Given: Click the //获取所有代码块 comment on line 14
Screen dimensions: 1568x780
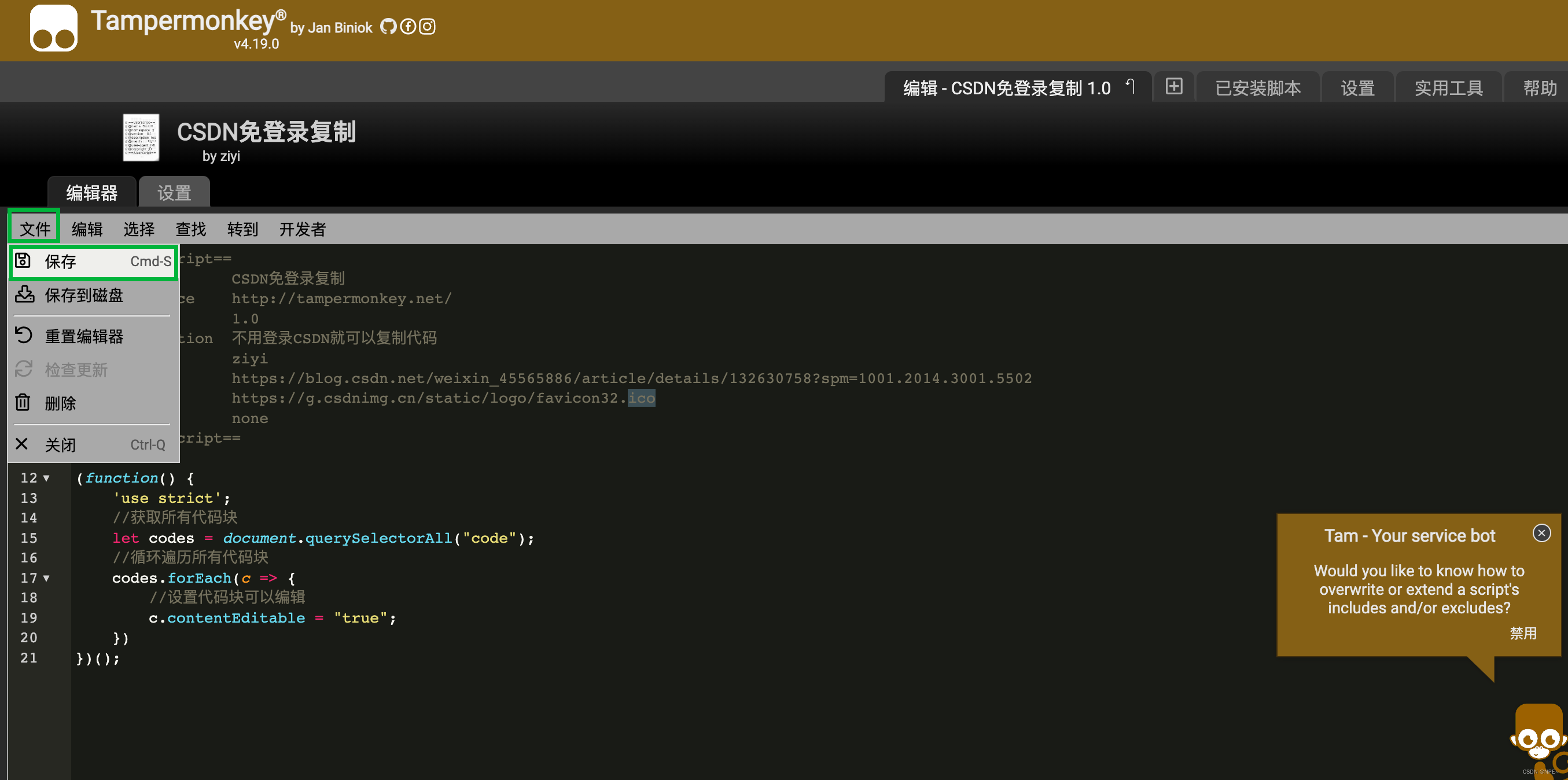Looking at the screenshot, I should (175, 517).
